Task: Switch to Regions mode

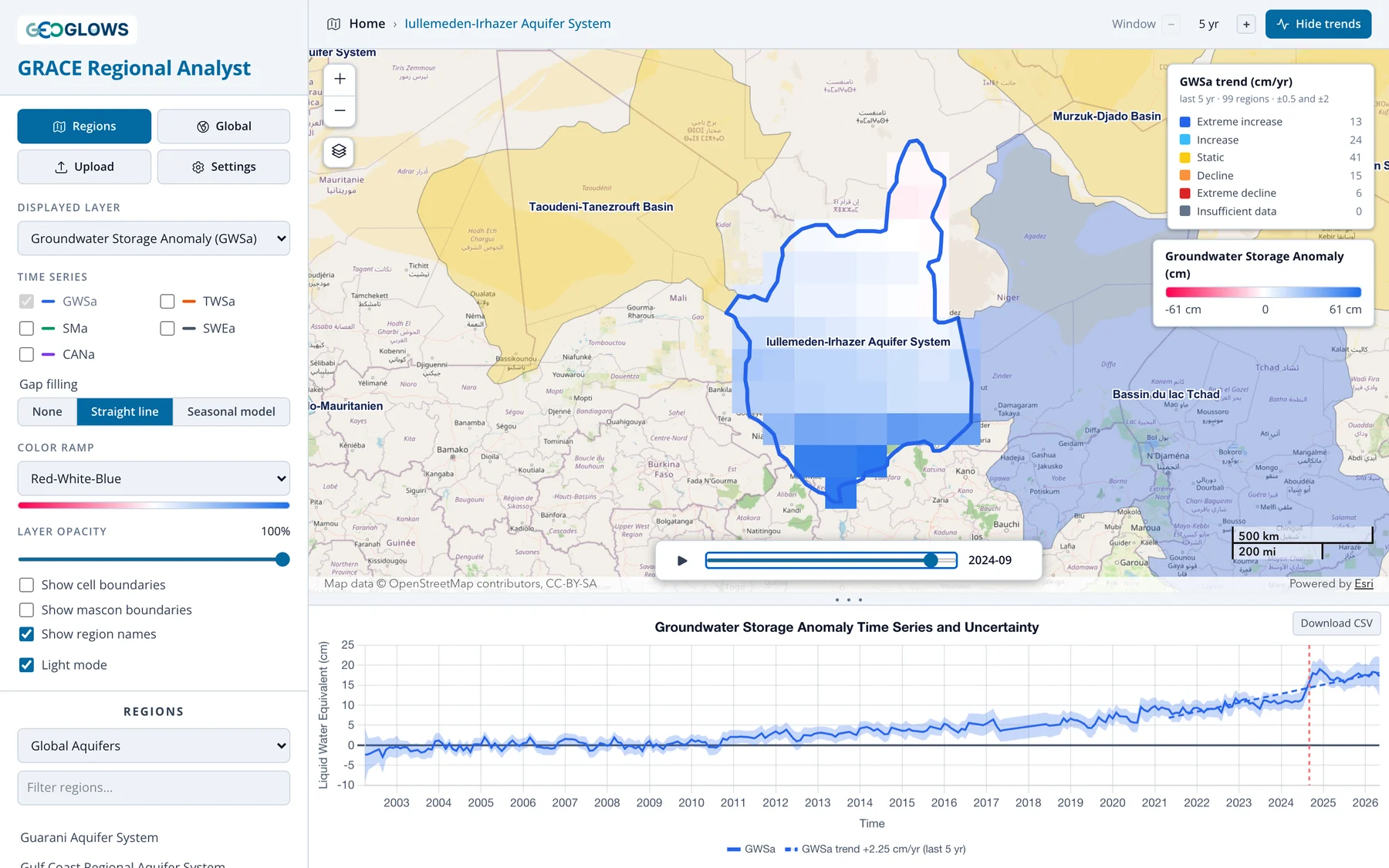Action: [x=84, y=126]
